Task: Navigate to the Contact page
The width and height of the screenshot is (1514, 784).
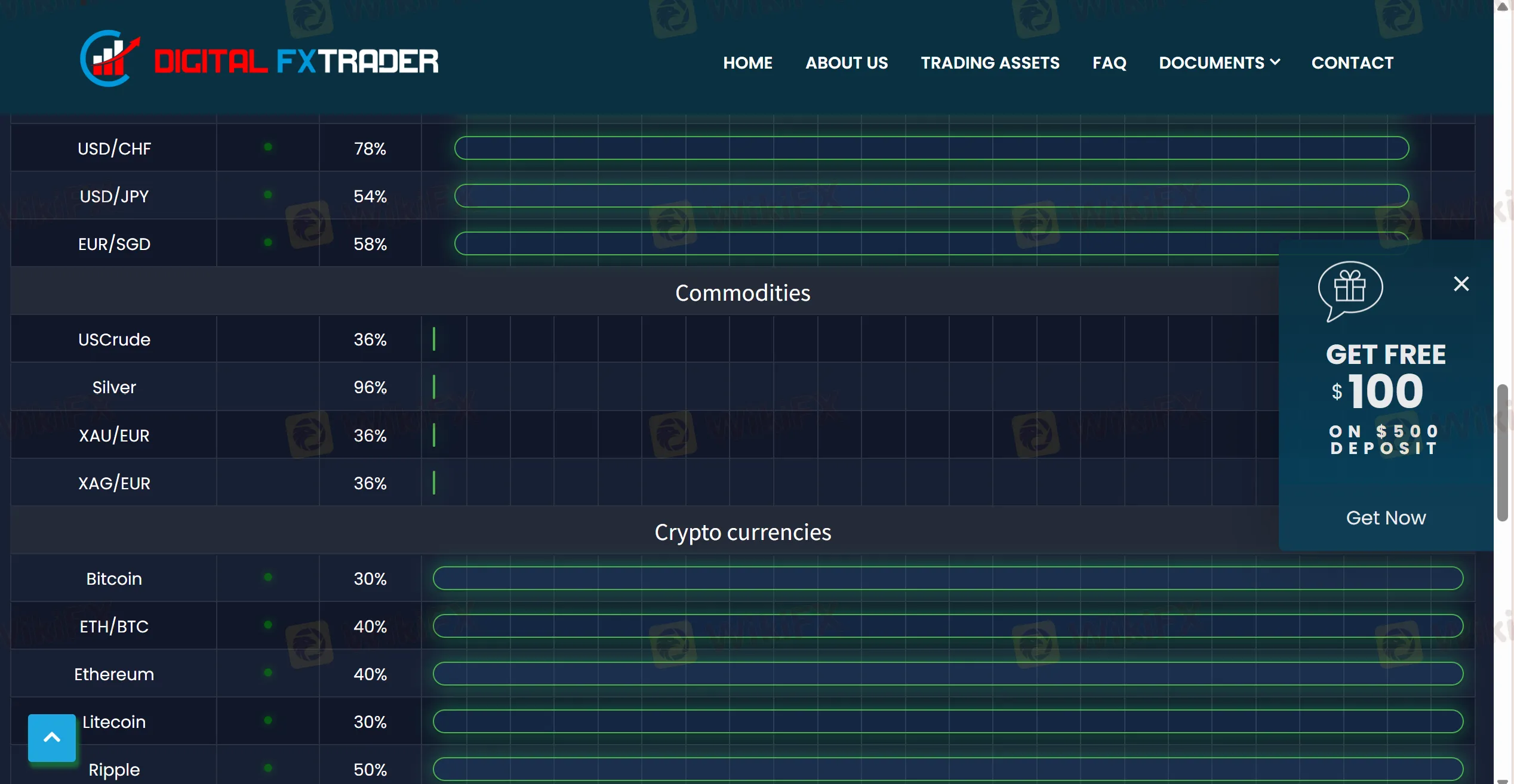Action: pos(1352,63)
